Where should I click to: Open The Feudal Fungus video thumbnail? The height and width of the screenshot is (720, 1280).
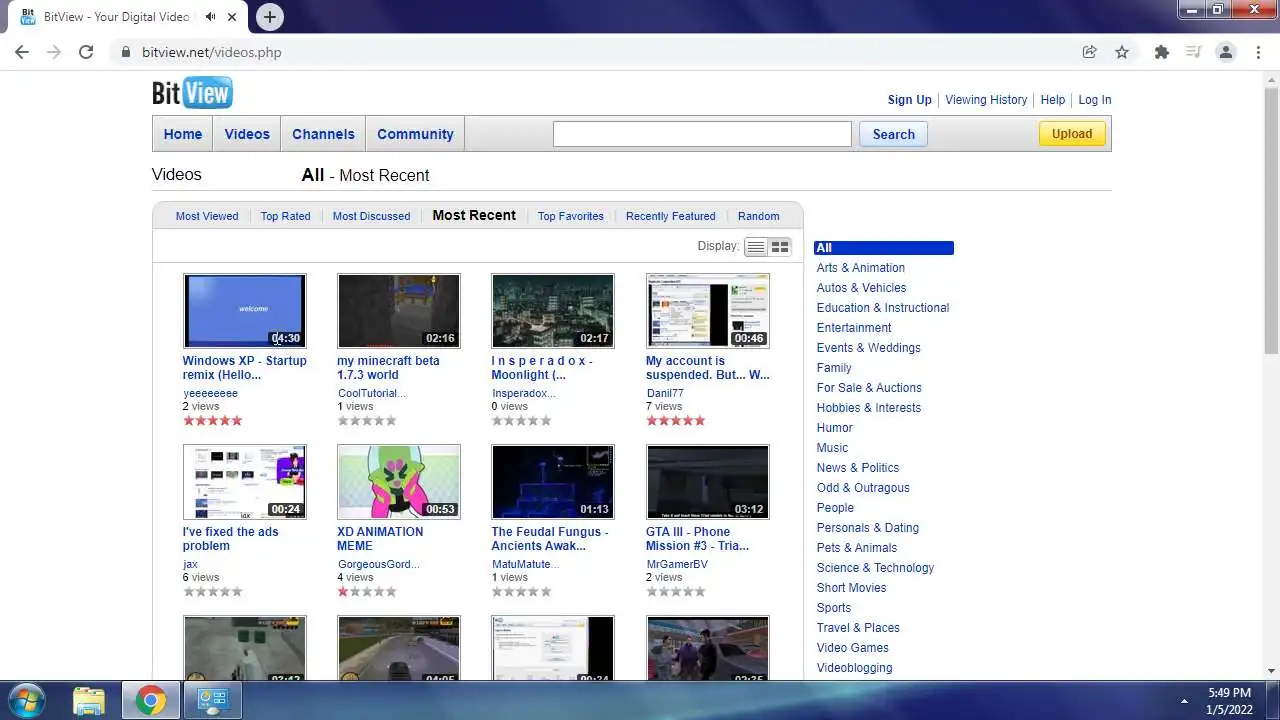coord(553,482)
